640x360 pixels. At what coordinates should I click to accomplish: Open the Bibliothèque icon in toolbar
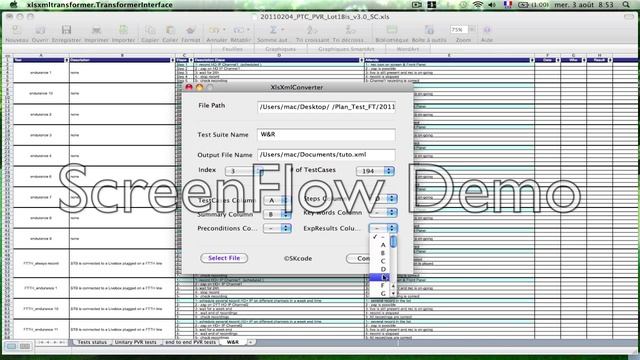point(391,30)
